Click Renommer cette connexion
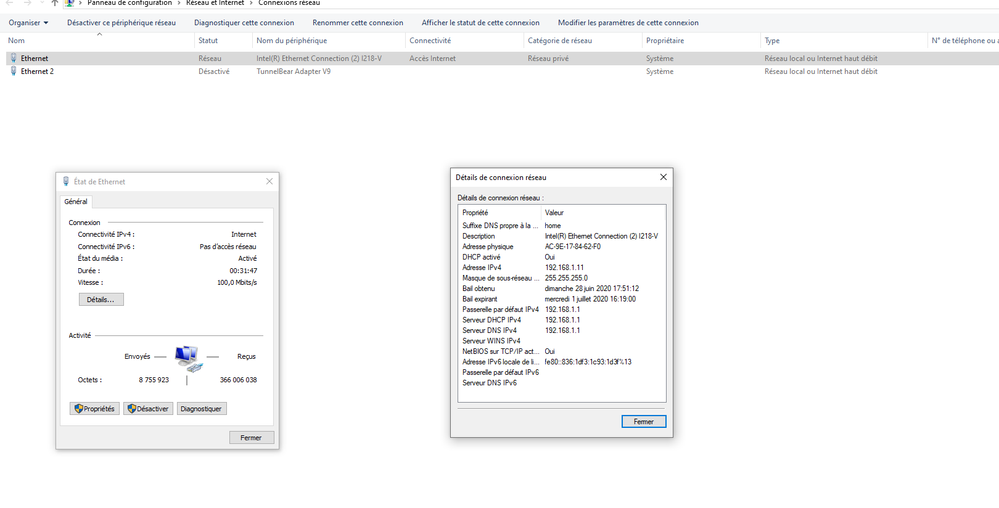The height and width of the screenshot is (508, 999). pyautogui.click(x=357, y=23)
